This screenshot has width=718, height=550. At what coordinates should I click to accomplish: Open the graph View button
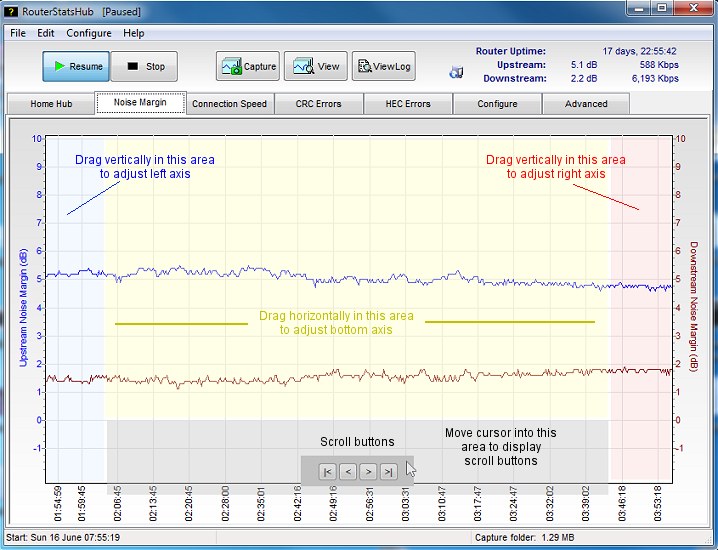tap(317, 67)
